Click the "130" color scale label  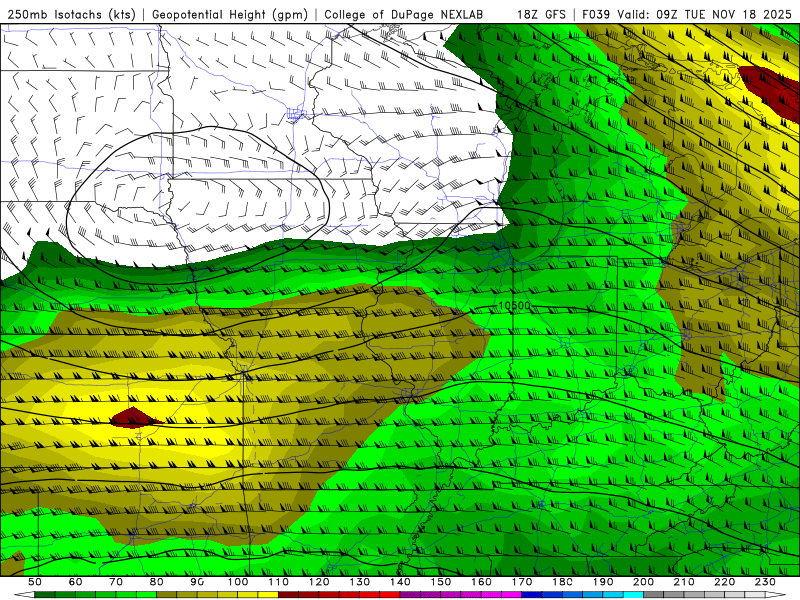click(x=360, y=582)
